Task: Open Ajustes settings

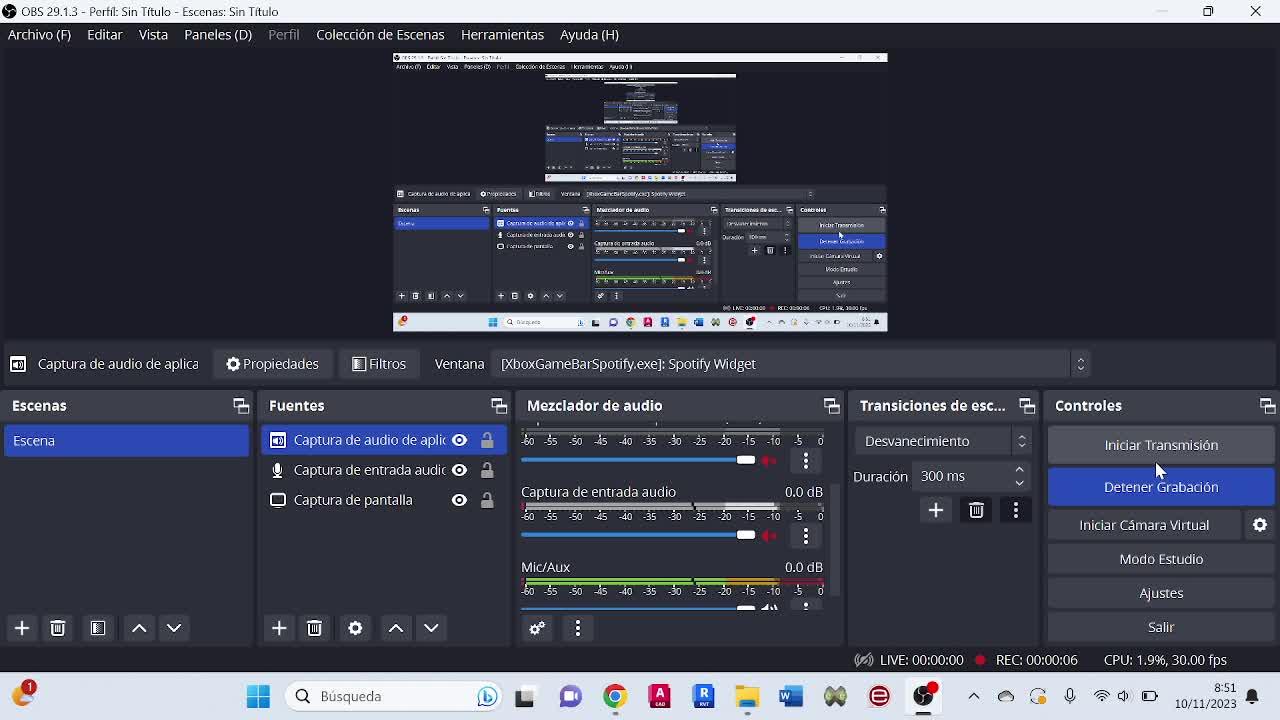Action: (1161, 593)
